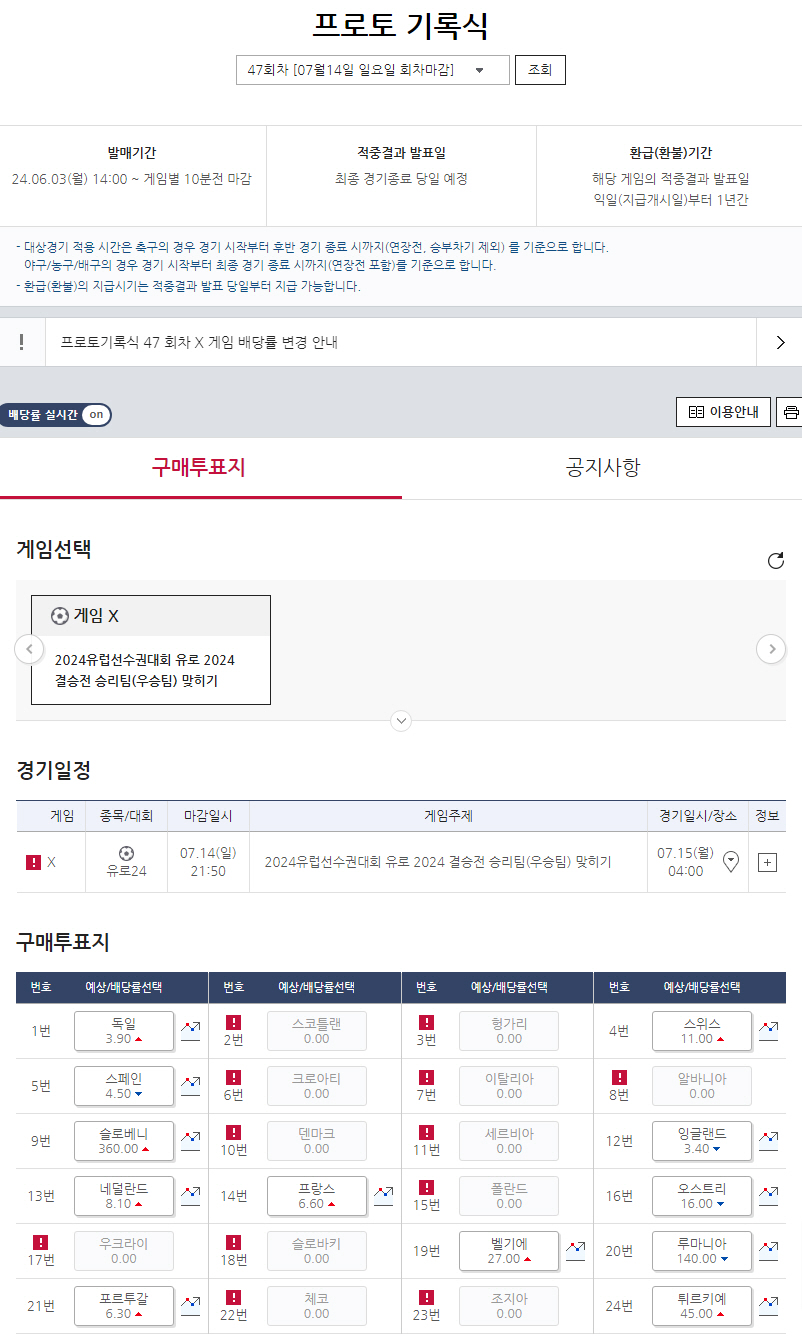The image size is (802, 1336).
Task: Switch to the 구매투표지 tab
Action: [x=200, y=467]
